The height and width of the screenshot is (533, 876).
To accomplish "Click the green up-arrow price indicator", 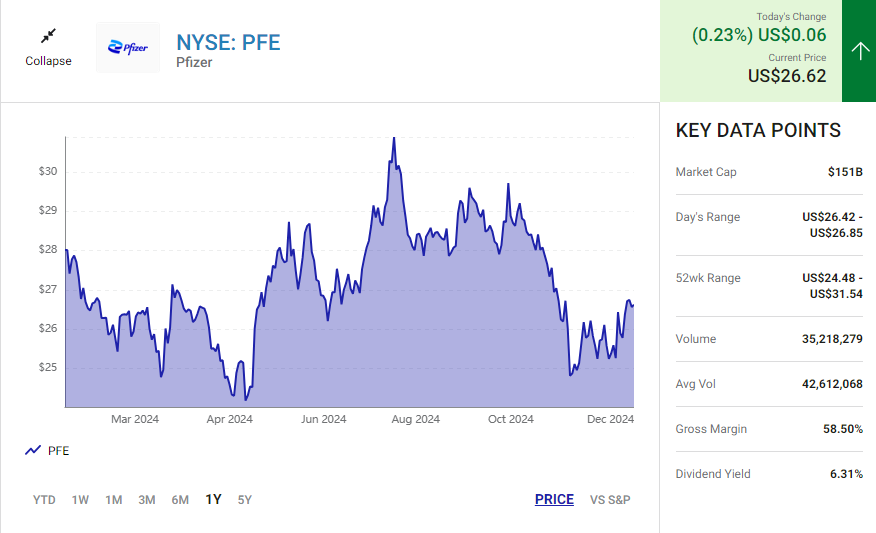I will coord(859,51).
